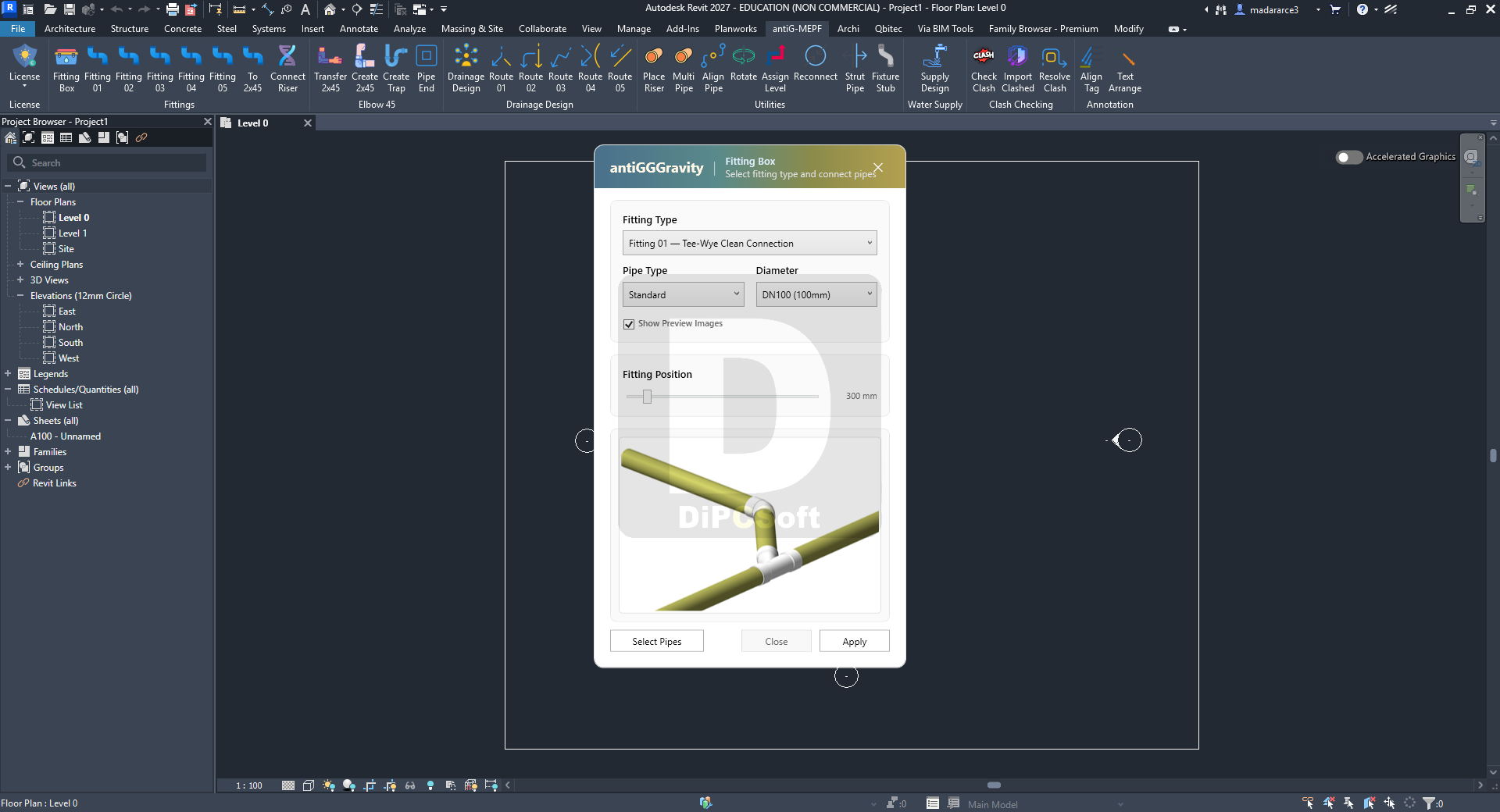Click the Assign Level tool
Viewport: 1500px width, 812px height.
tap(775, 69)
